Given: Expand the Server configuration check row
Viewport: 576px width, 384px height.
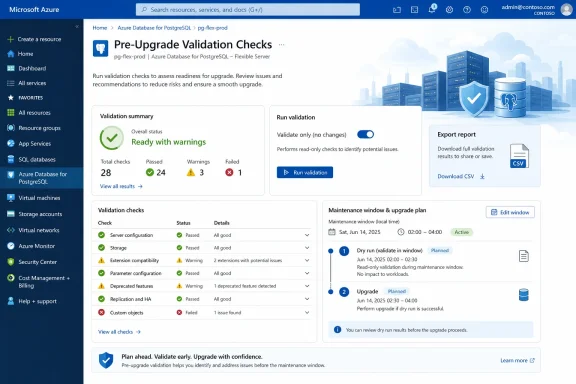Looking at the screenshot, I should pos(307,235).
